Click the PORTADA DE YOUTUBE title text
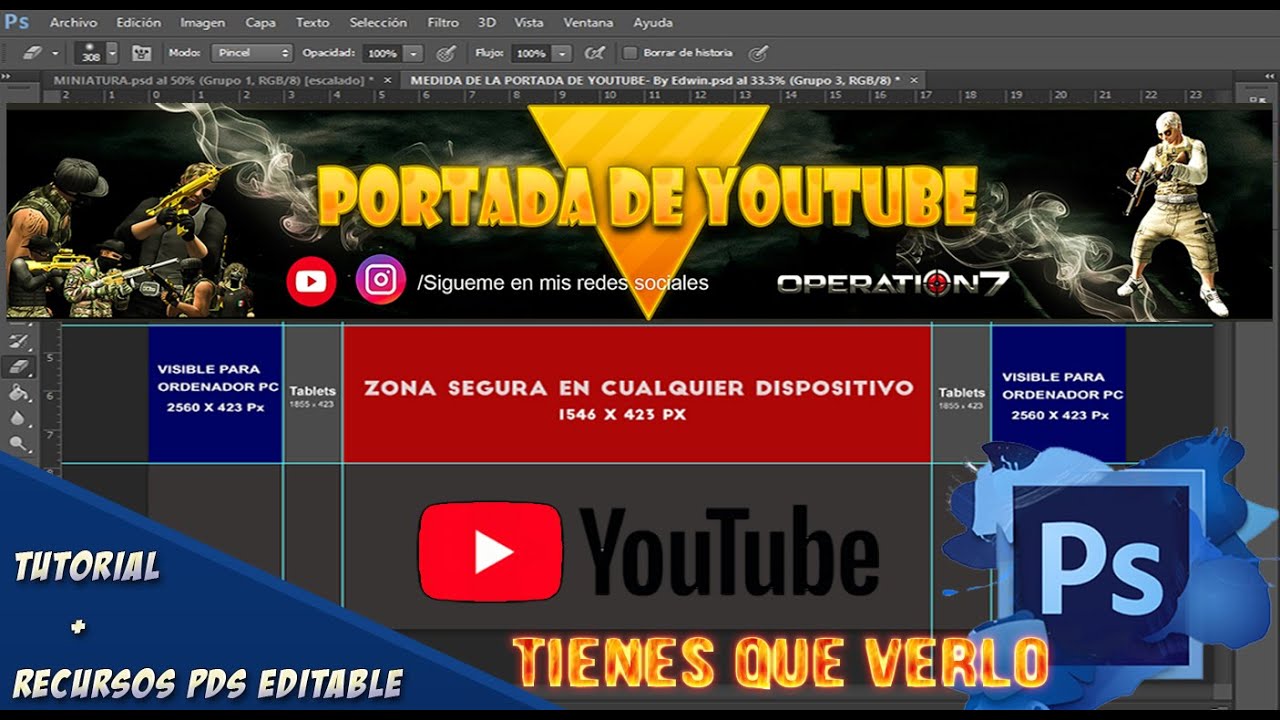The height and width of the screenshot is (720, 1280). [647, 196]
